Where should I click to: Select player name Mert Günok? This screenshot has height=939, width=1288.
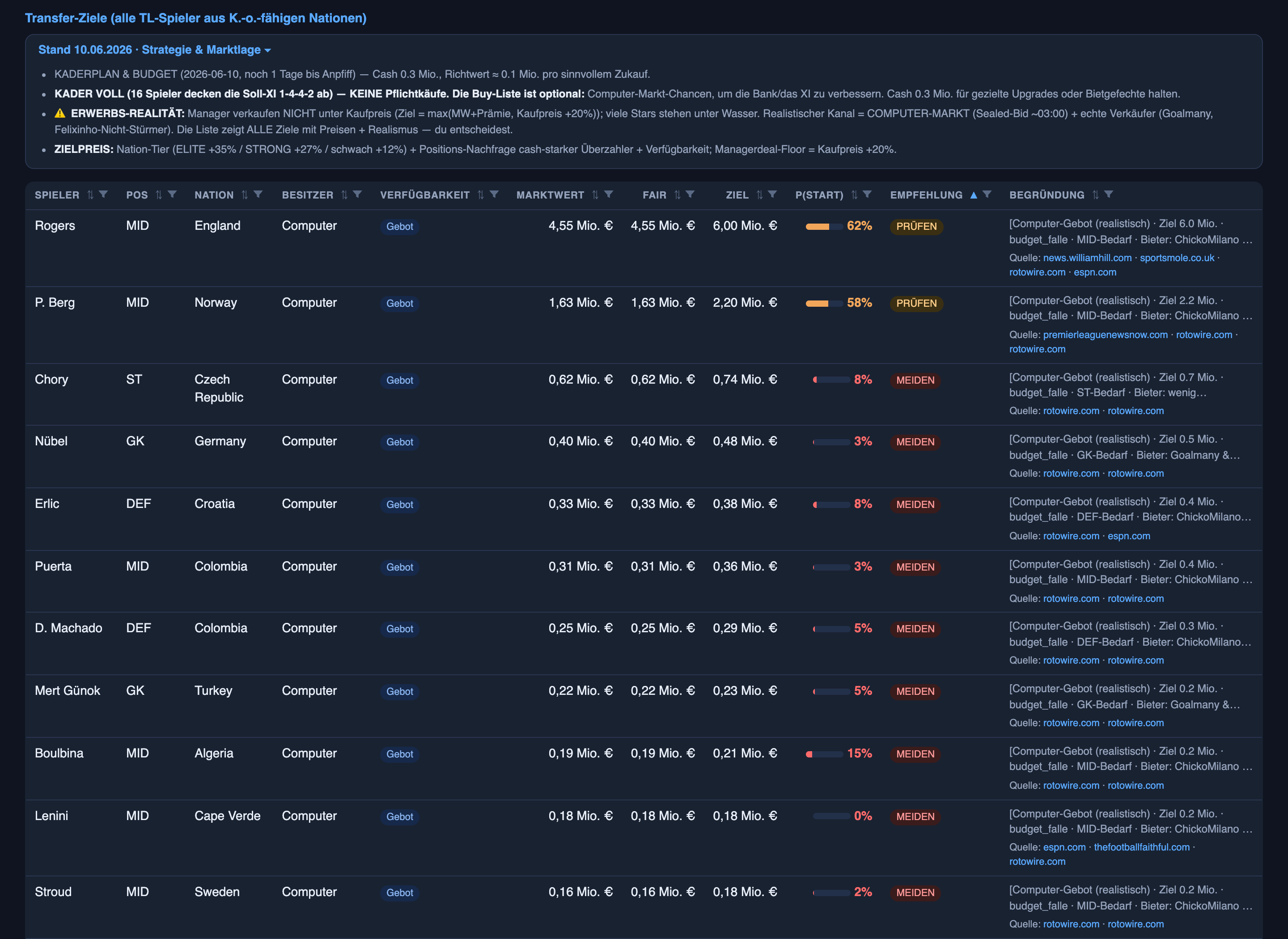coord(67,690)
